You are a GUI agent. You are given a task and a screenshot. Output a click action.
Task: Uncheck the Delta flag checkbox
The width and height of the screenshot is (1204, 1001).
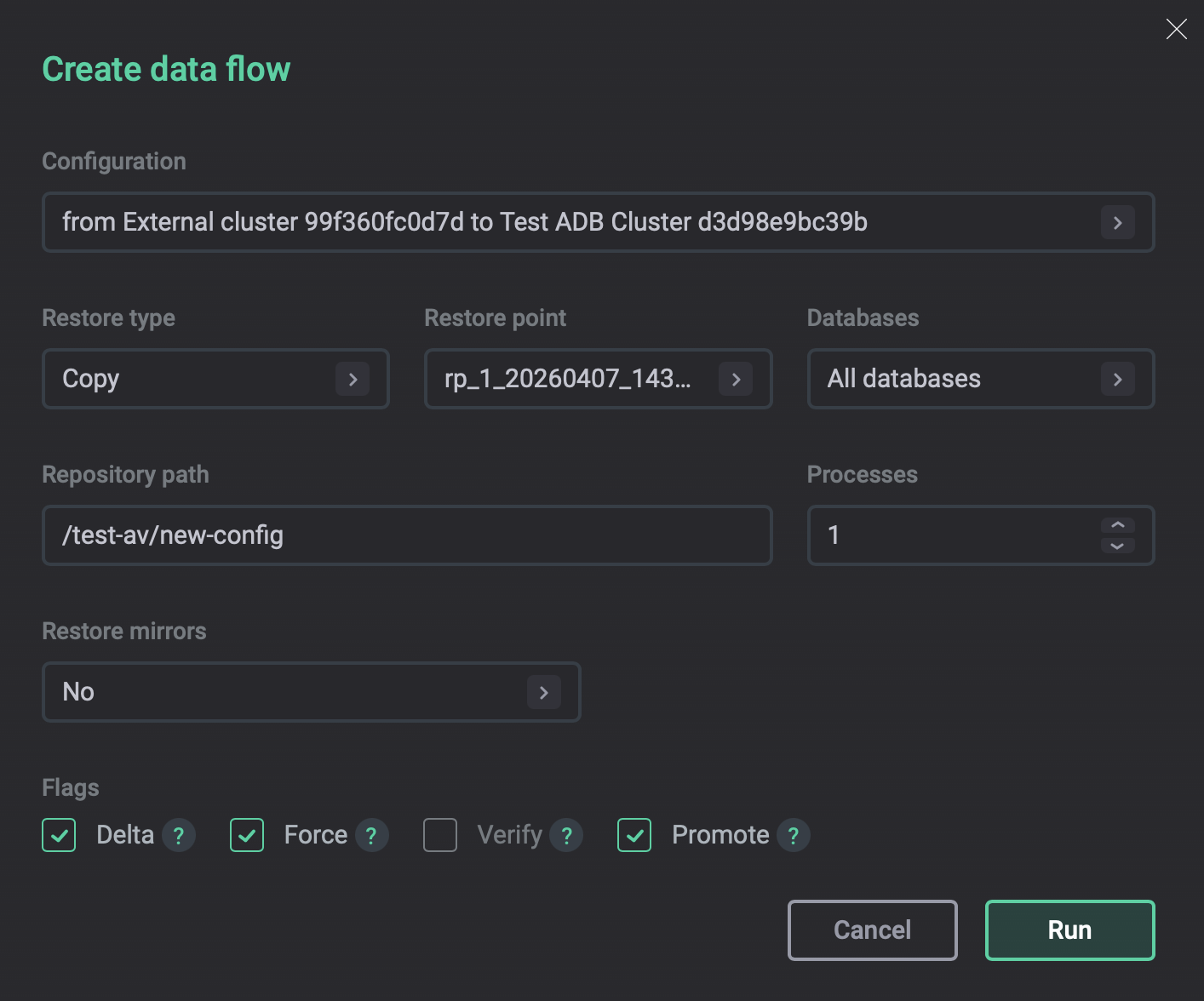click(60, 835)
